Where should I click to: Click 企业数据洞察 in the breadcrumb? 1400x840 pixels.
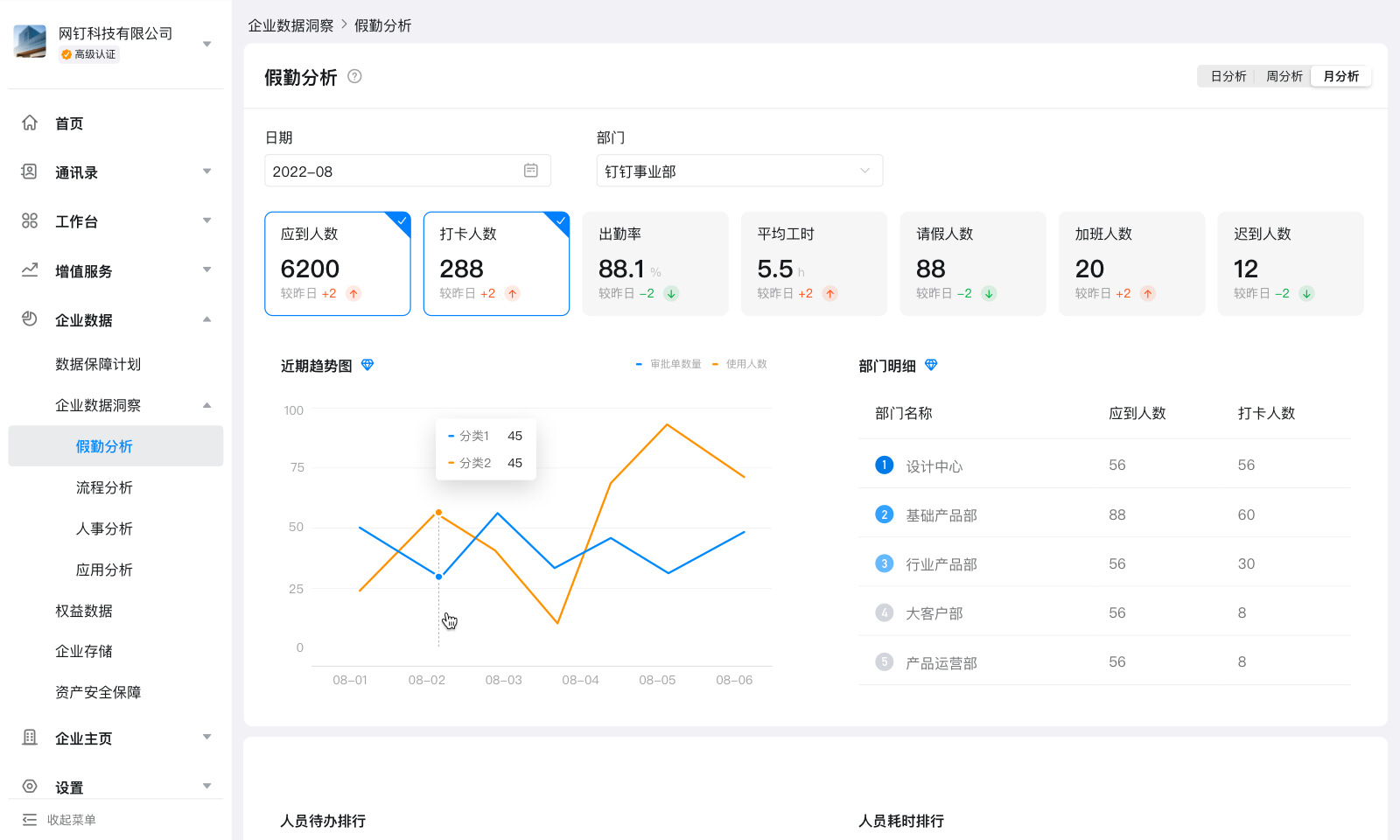pos(290,25)
